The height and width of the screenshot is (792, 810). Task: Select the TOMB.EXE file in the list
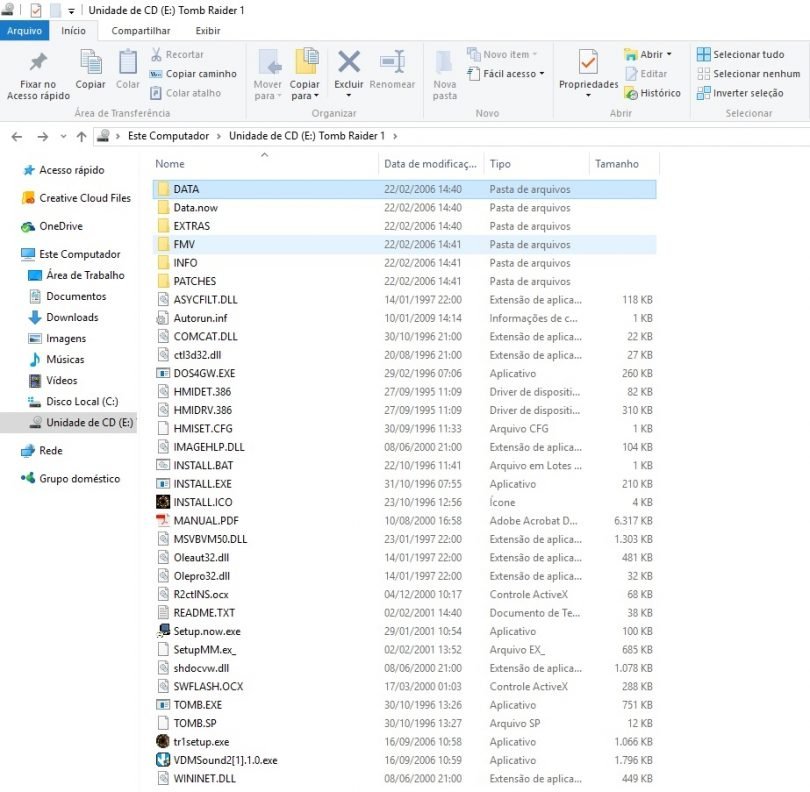point(200,704)
